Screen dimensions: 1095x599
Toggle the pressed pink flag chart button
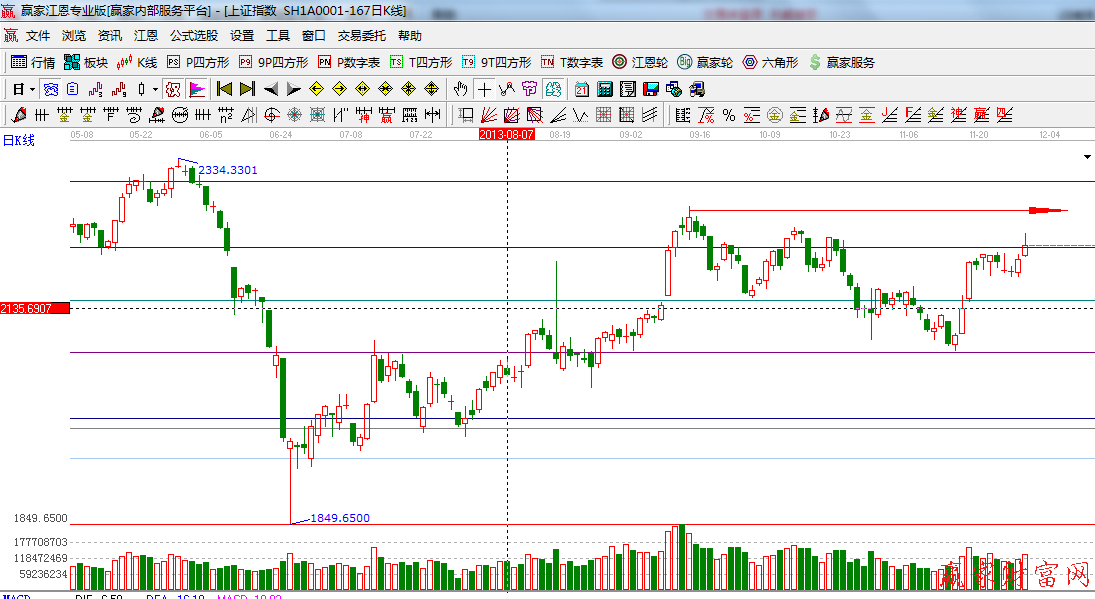click(x=197, y=89)
